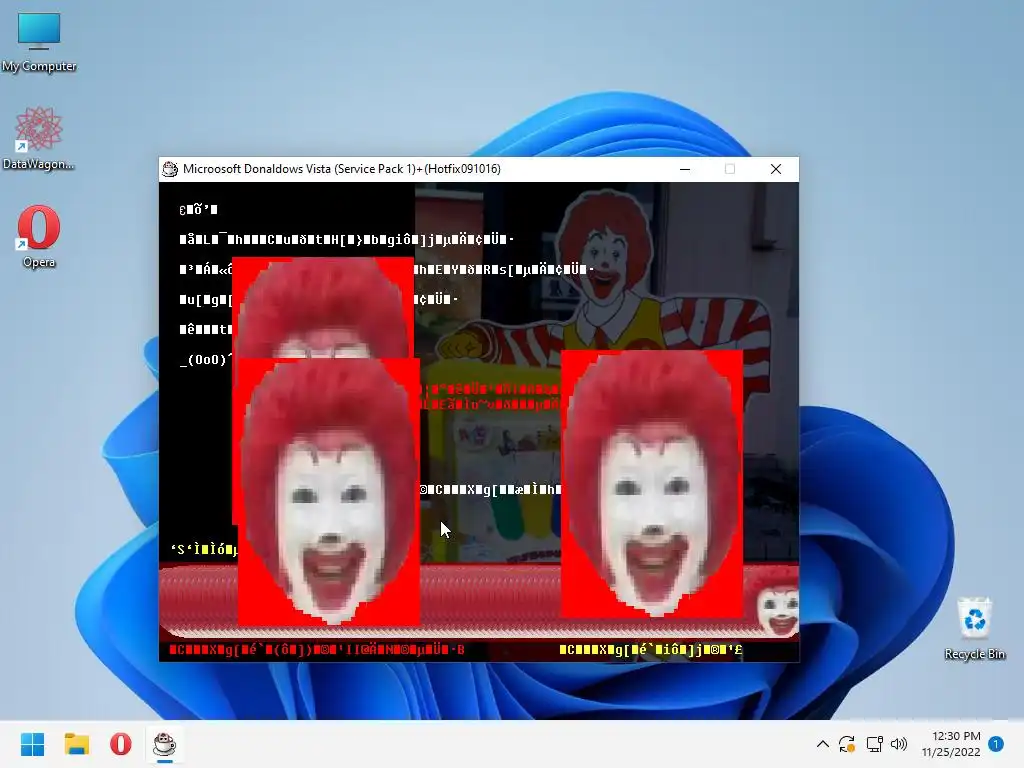Viewport: 1024px width, 768px height.
Task: Open the Windows Start menu
Action: [x=32, y=744]
